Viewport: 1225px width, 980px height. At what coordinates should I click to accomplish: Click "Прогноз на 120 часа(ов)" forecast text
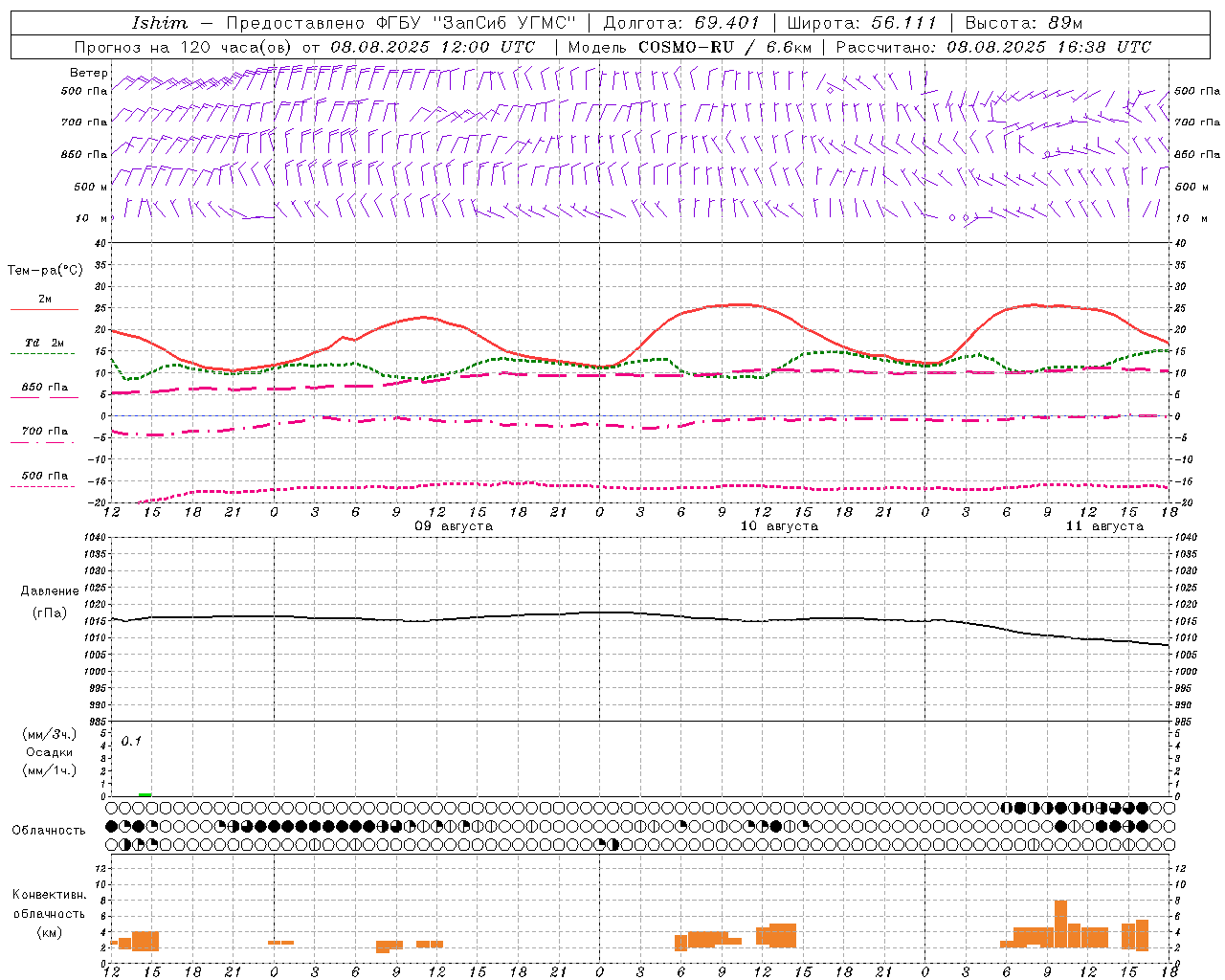coord(184,47)
